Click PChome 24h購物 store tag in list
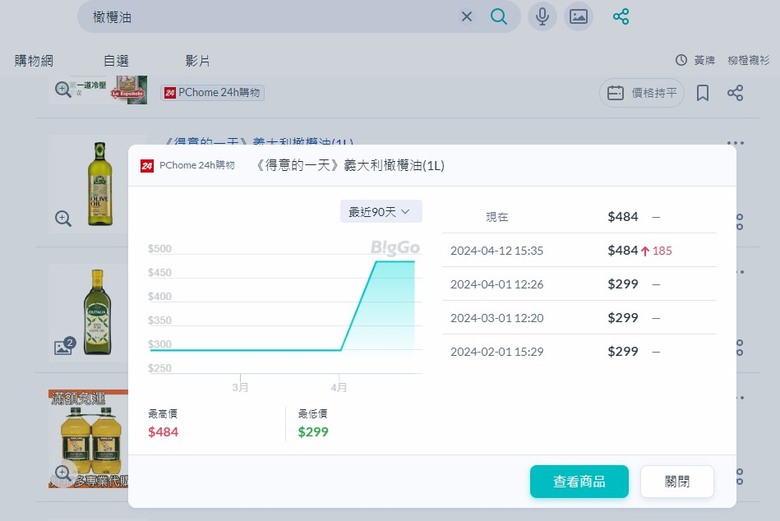 (212, 93)
